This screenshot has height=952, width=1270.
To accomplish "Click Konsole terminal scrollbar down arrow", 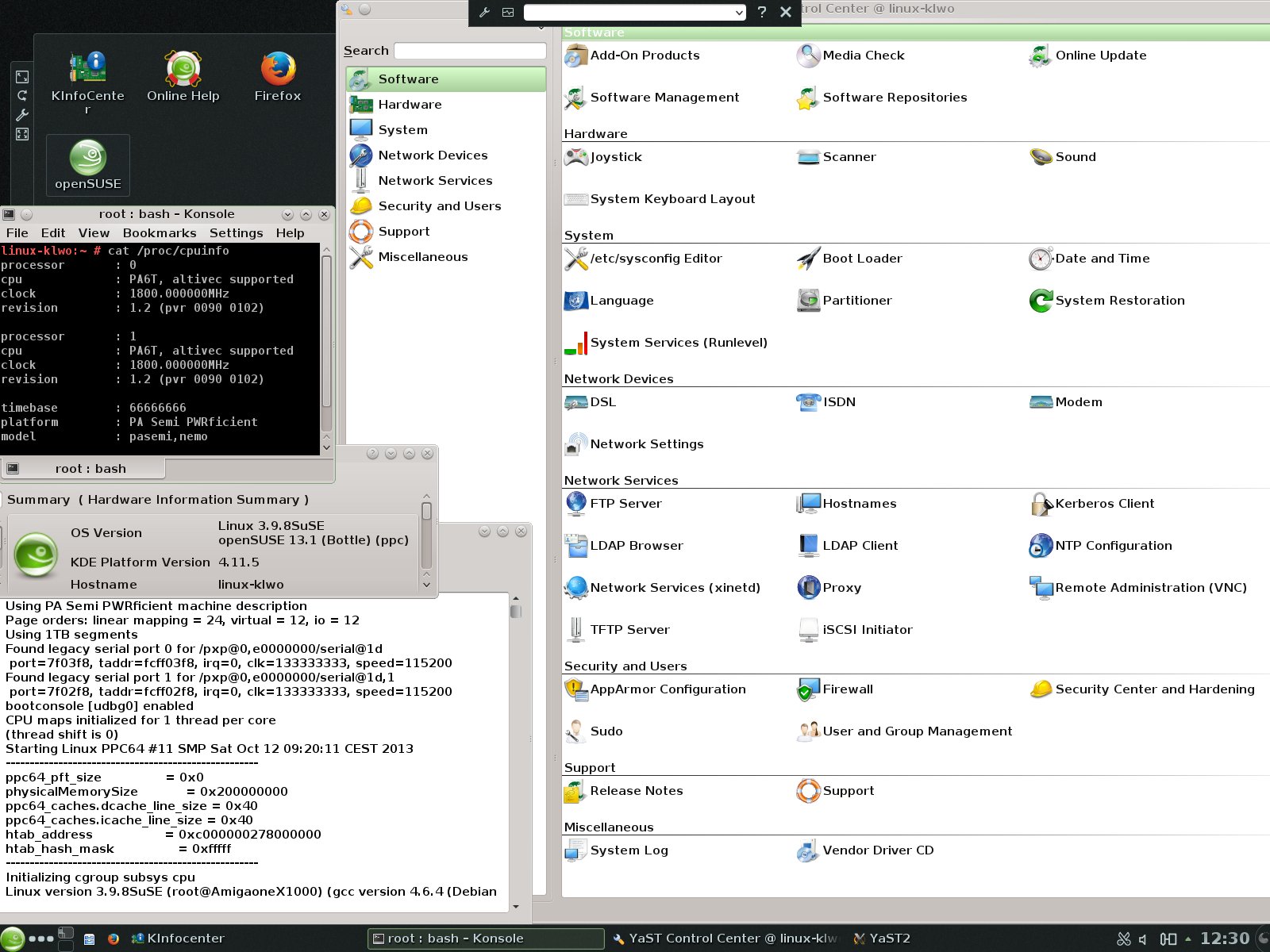I will [326, 448].
